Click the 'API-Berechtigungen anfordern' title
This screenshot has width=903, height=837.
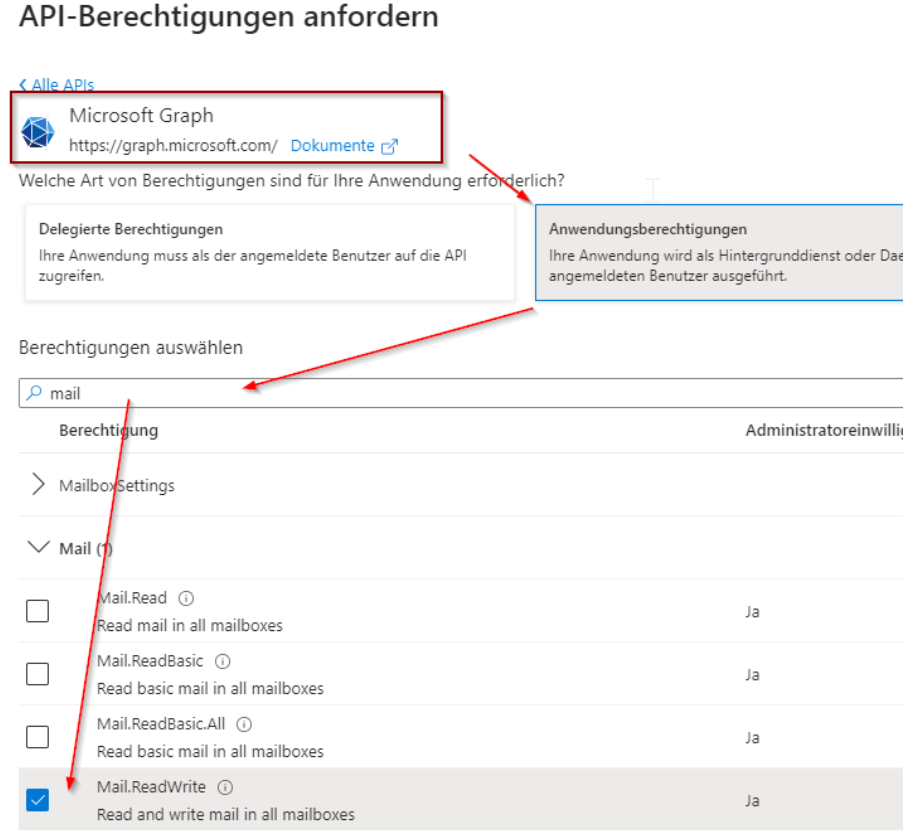click(229, 16)
